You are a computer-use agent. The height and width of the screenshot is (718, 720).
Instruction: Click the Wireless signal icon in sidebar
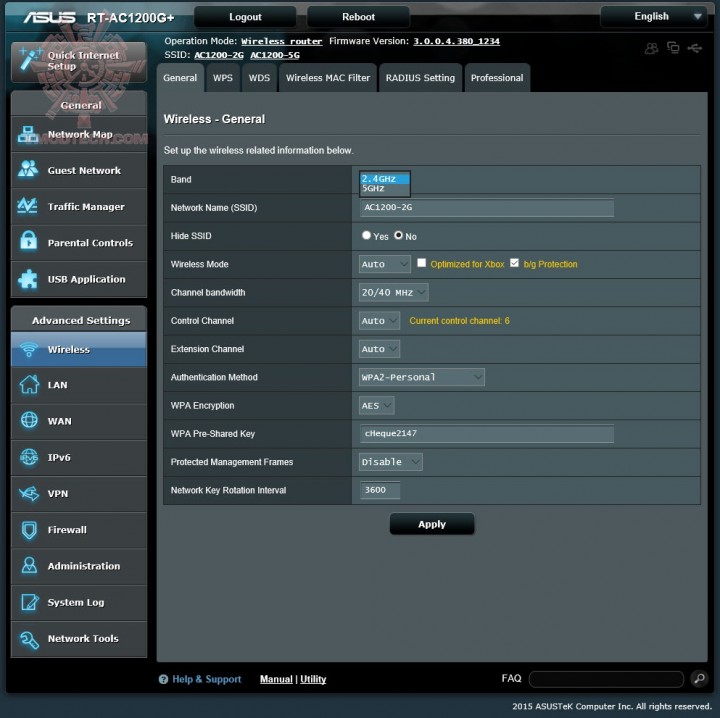click(28, 349)
